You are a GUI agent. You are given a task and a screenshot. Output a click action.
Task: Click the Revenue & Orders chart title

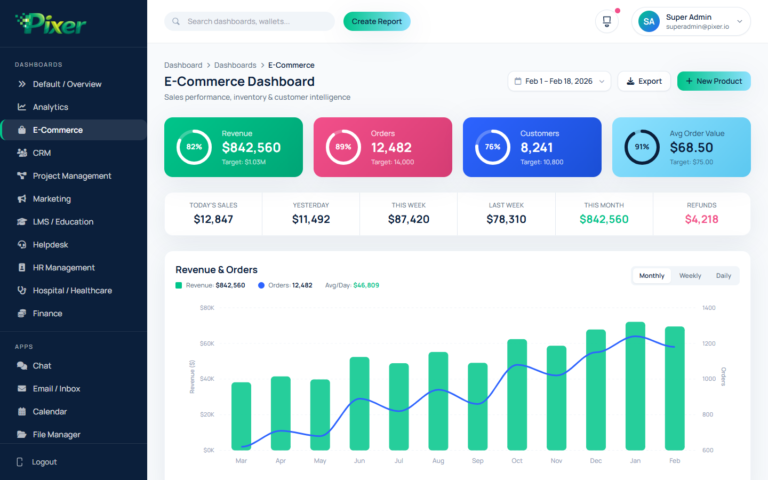tap(216, 270)
